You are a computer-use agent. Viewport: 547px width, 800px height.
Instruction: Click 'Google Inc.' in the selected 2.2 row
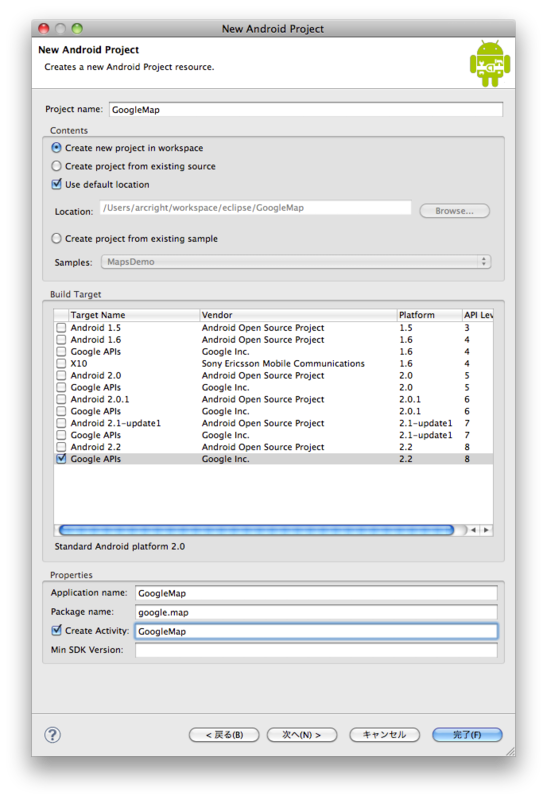pyautogui.click(x=226, y=459)
